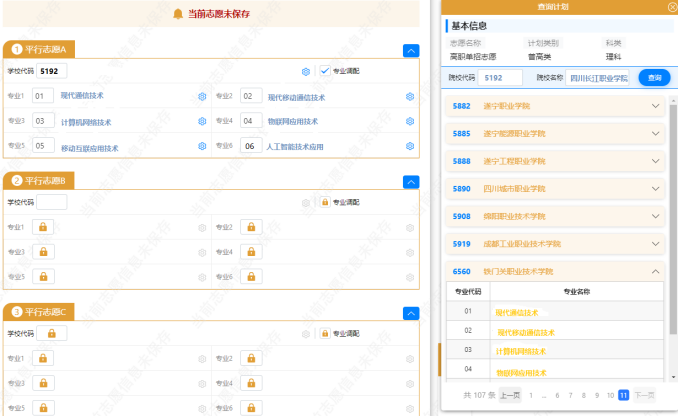Click lock icon for 专业1 in 平行志愿B
Image resolution: width=679 pixels, height=416 pixels.
pos(43,227)
